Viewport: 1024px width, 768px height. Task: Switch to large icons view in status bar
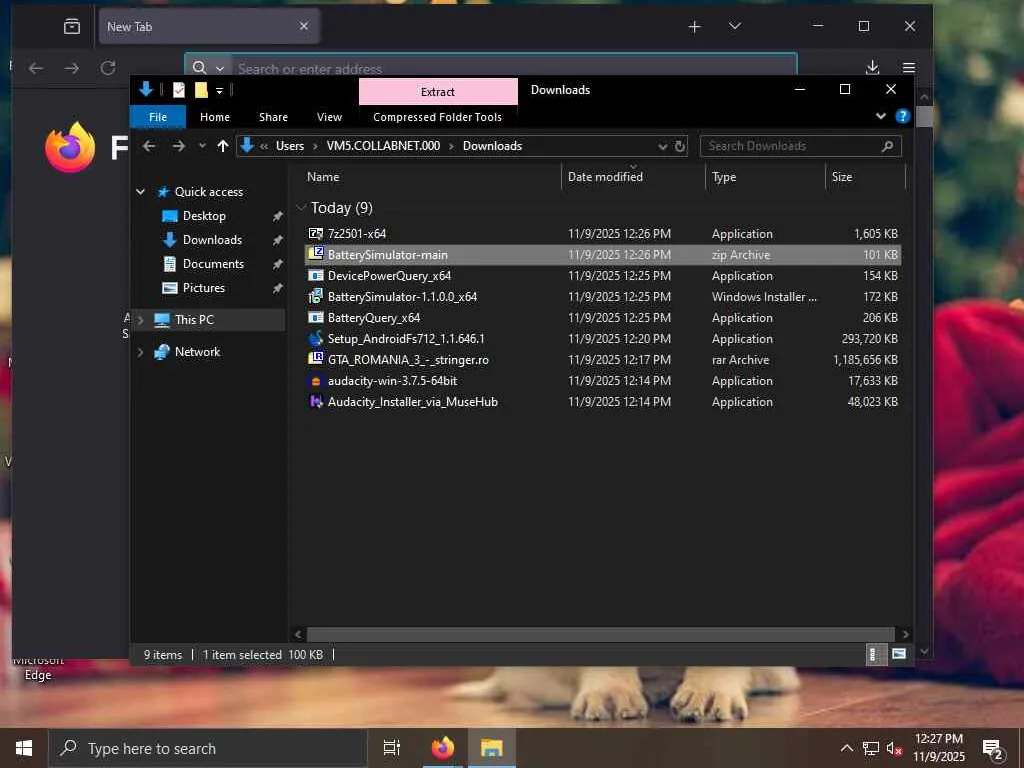click(899, 654)
